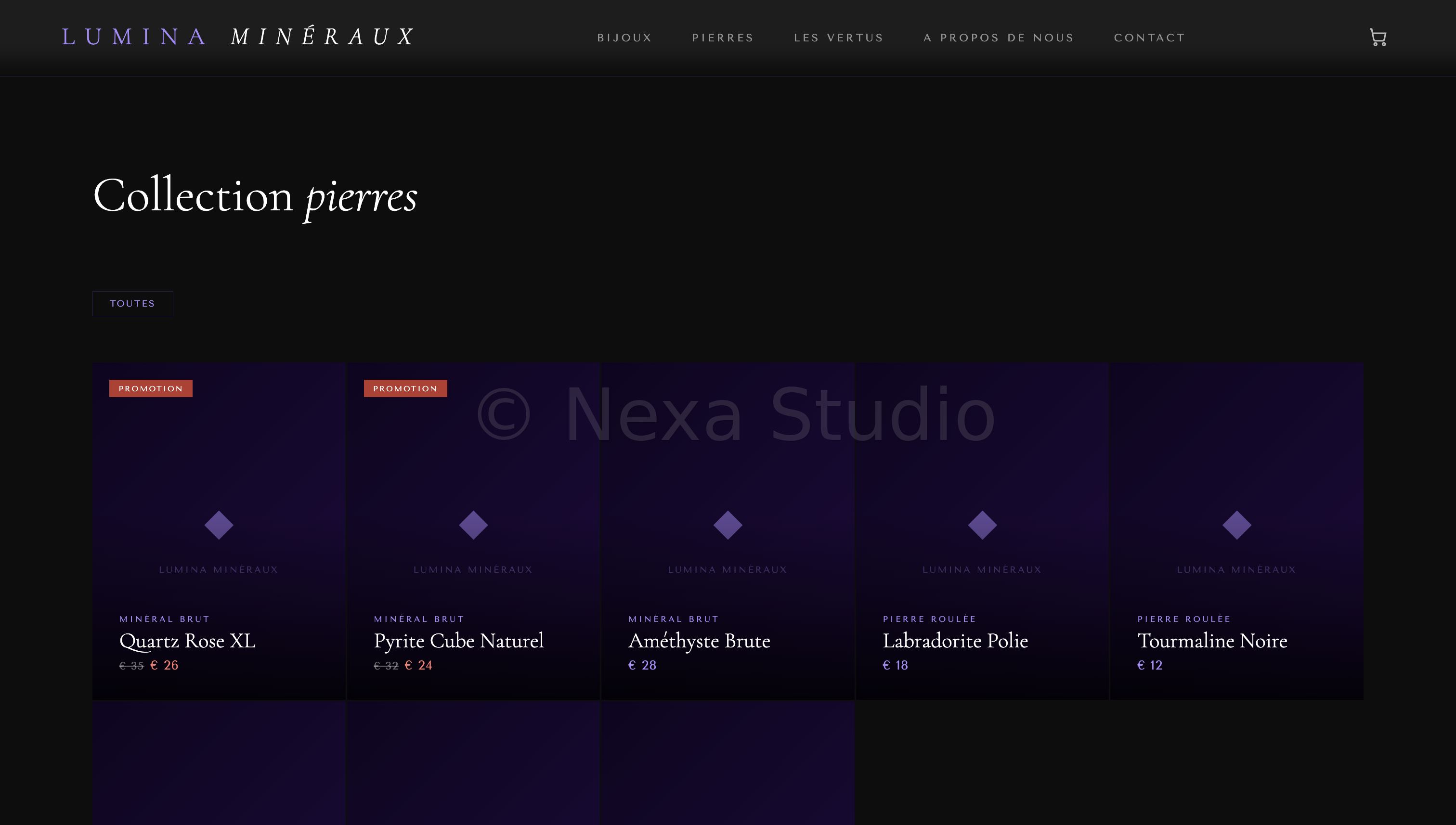Open the Quartz Rose XL product title
This screenshot has height=825, width=1456.
coord(188,641)
